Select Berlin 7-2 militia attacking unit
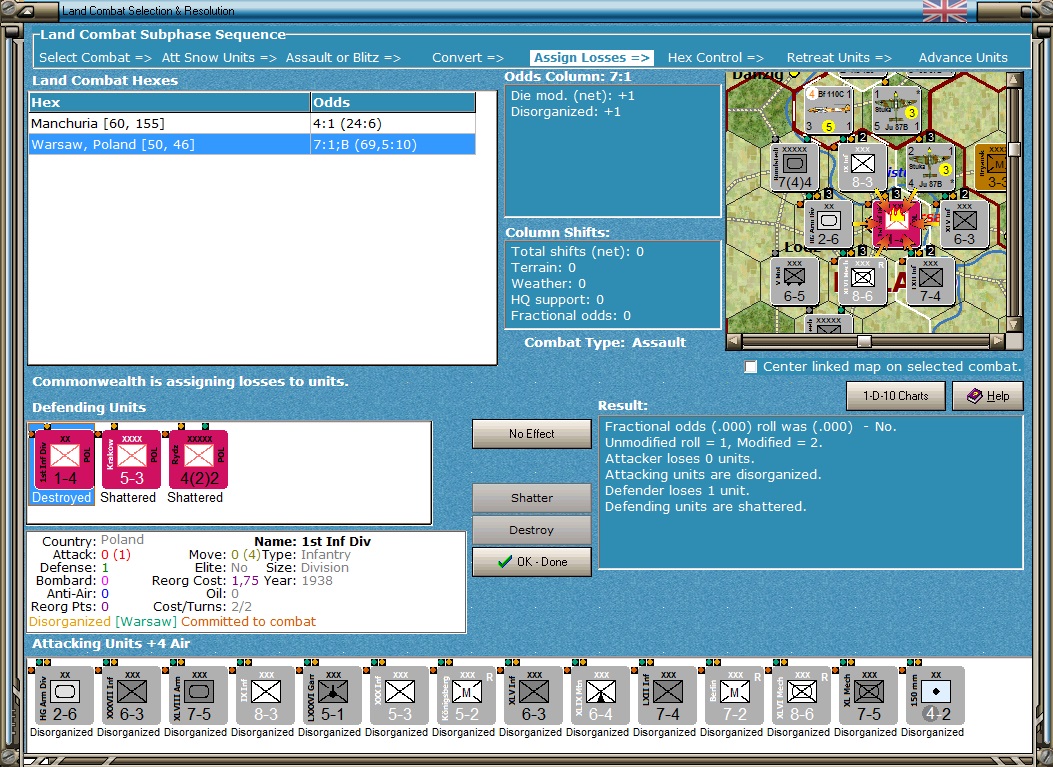The width and height of the screenshot is (1053, 767). (735, 695)
